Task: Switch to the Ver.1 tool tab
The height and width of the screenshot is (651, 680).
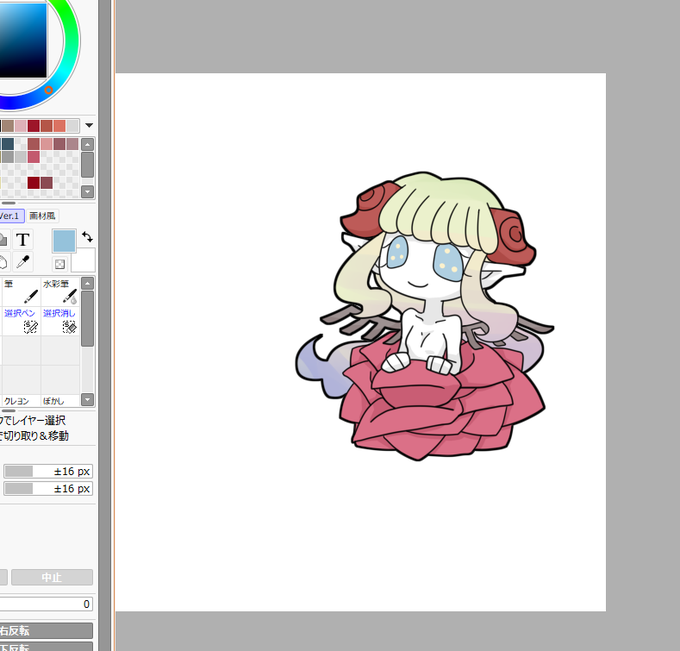Action: pyautogui.click(x=10, y=216)
